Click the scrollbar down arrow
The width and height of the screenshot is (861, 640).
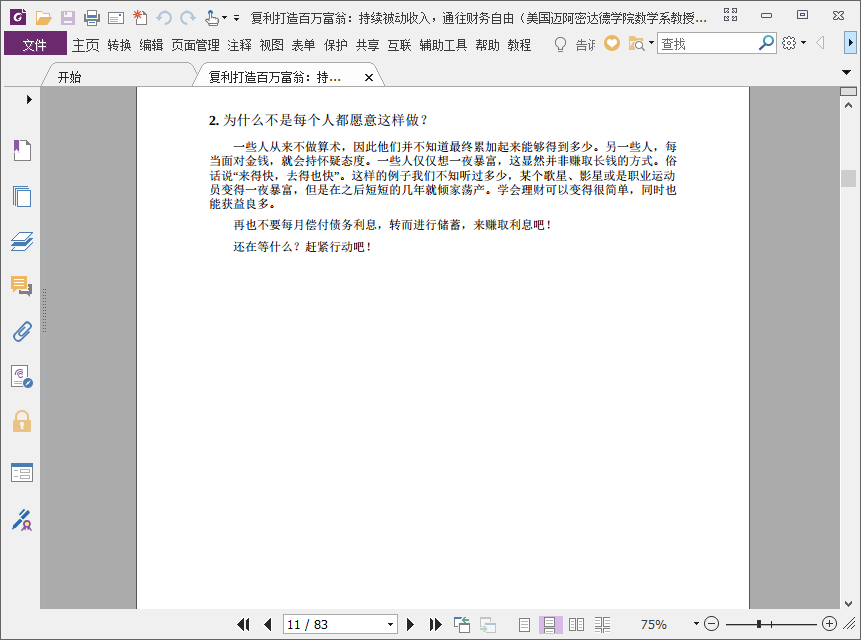pyautogui.click(x=848, y=603)
